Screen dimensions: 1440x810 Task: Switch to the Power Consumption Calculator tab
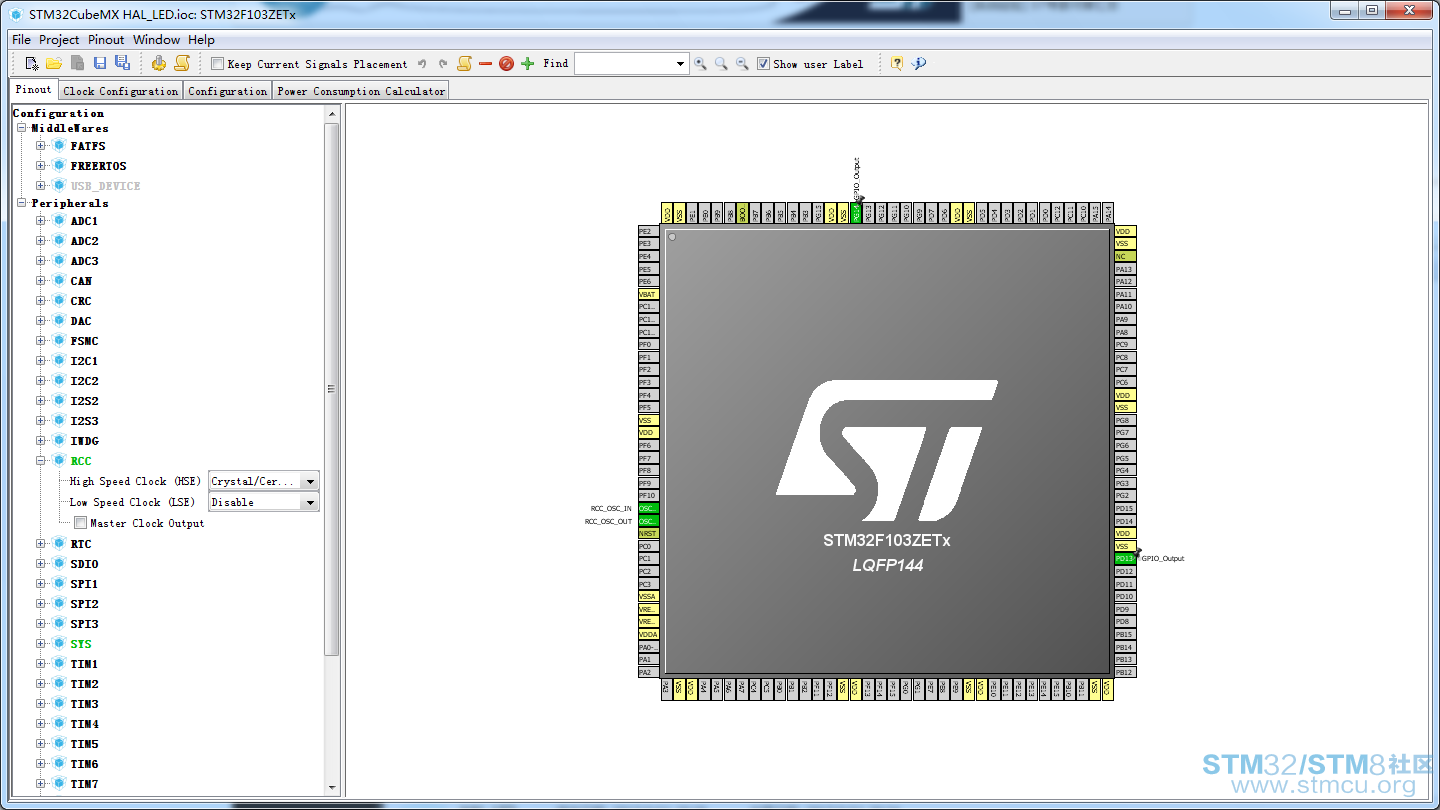tap(361, 91)
